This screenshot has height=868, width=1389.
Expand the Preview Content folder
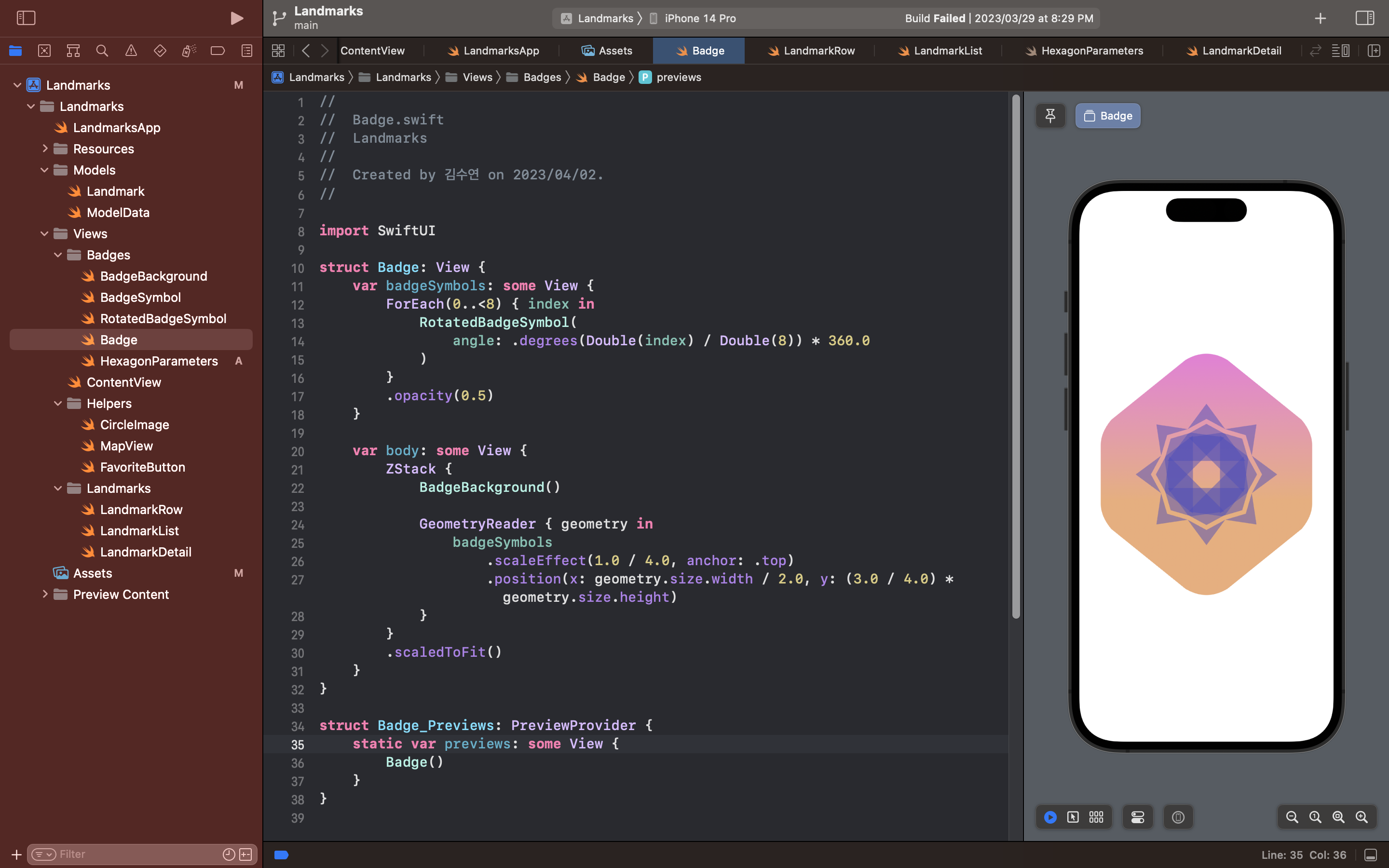(45, 594)
